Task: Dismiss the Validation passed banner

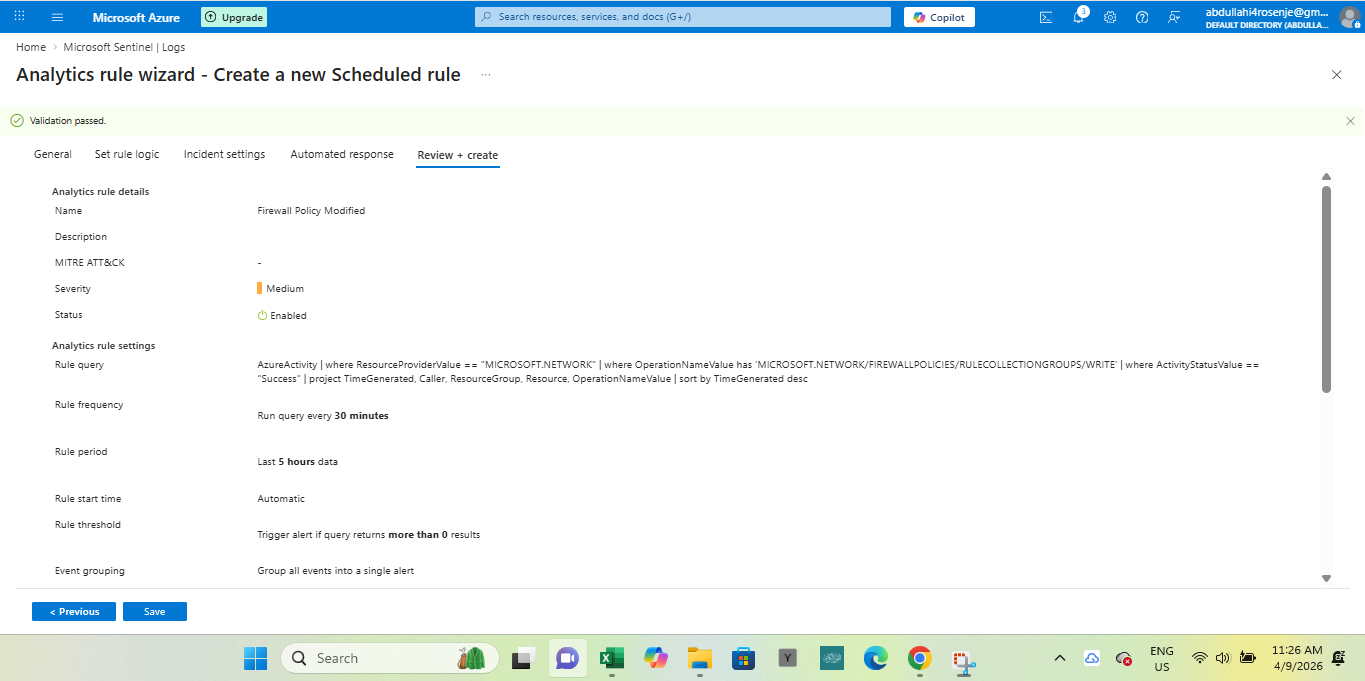Action: coord(1350,121)
